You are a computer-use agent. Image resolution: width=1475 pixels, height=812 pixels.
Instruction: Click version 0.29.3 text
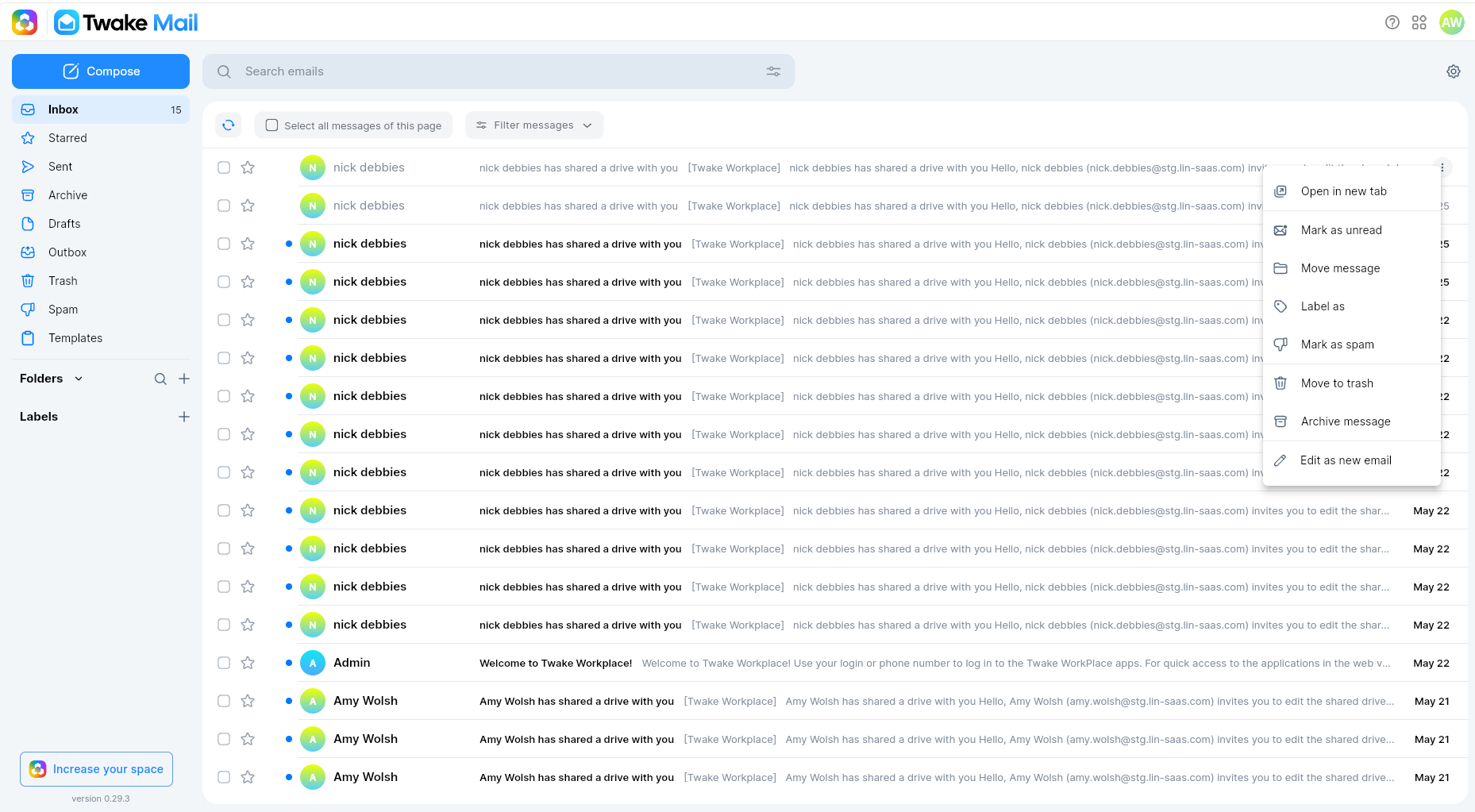(101, 799)
